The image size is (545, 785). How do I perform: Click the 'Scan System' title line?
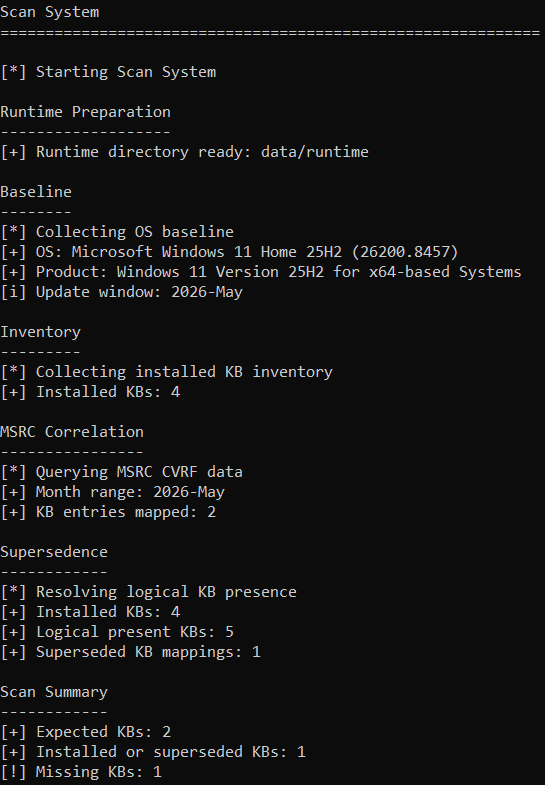[50, 12]
